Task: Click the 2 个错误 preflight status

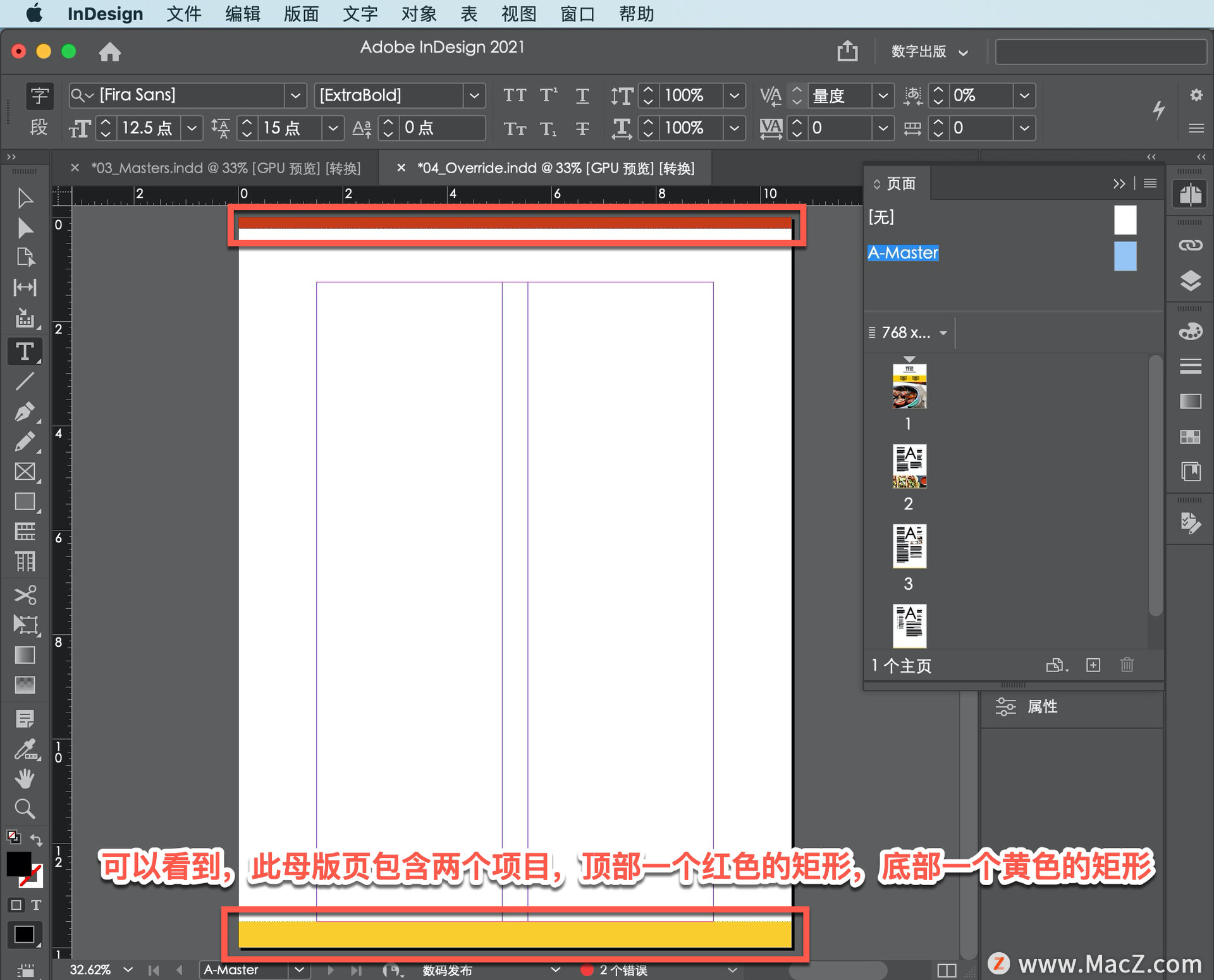Action: click(x=623, y=970)
